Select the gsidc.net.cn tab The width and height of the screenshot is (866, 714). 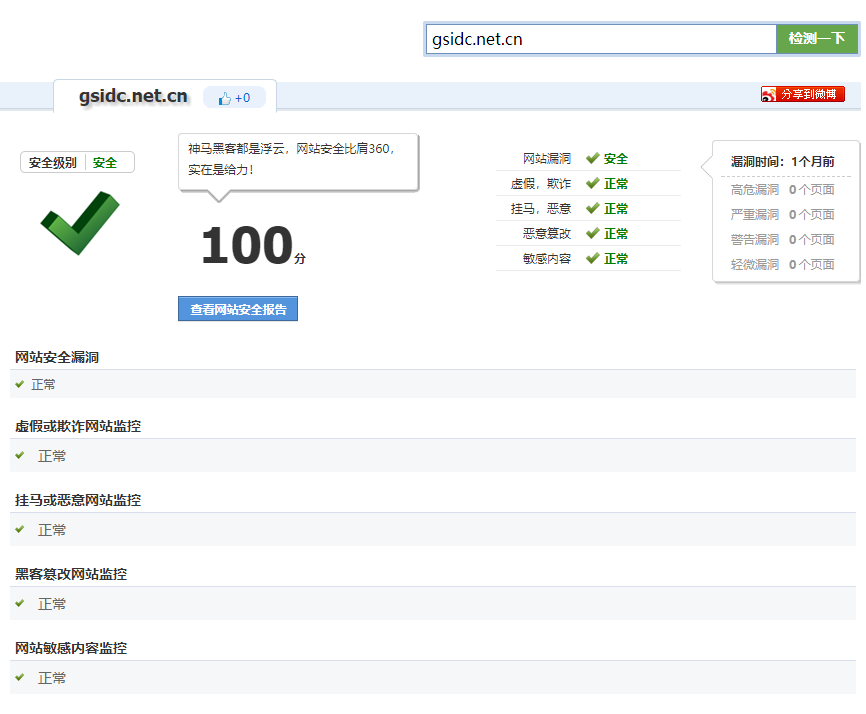point(133,96)
